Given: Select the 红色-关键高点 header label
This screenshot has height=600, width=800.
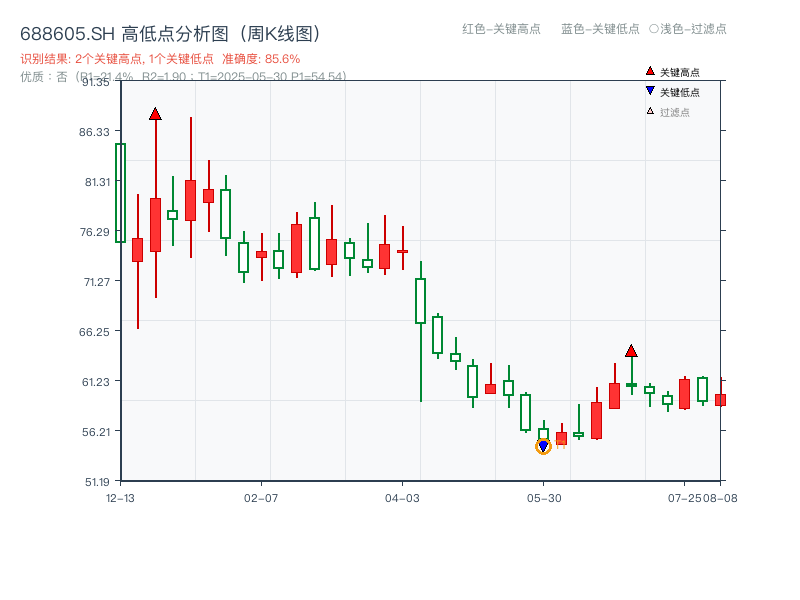Looking at the screenshot, I should (x=502, y=30).
